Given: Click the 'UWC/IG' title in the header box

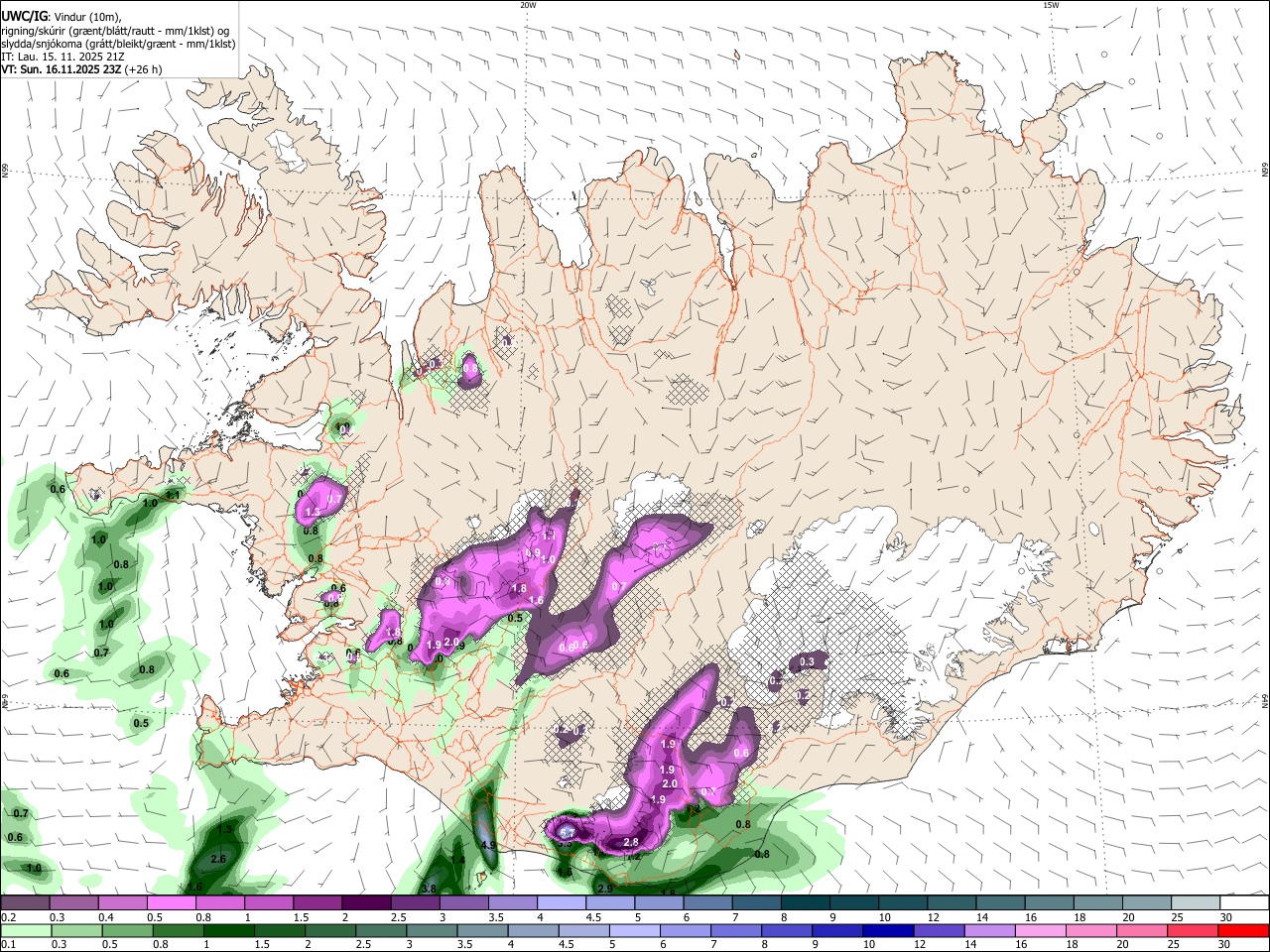Looking at the screenshot, I should [x=23, y=16].
